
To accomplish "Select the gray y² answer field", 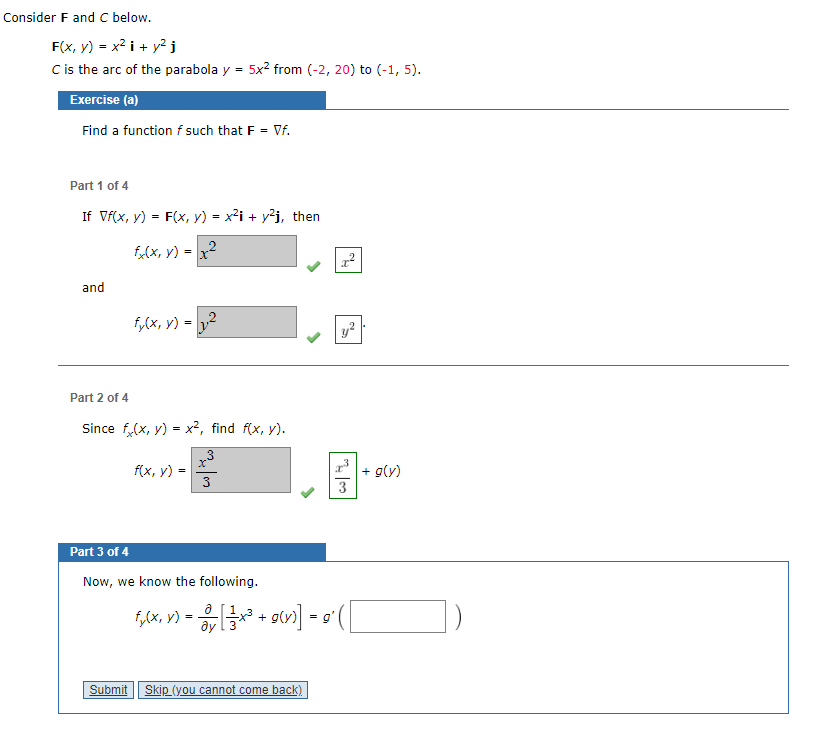I will [246, 322].
